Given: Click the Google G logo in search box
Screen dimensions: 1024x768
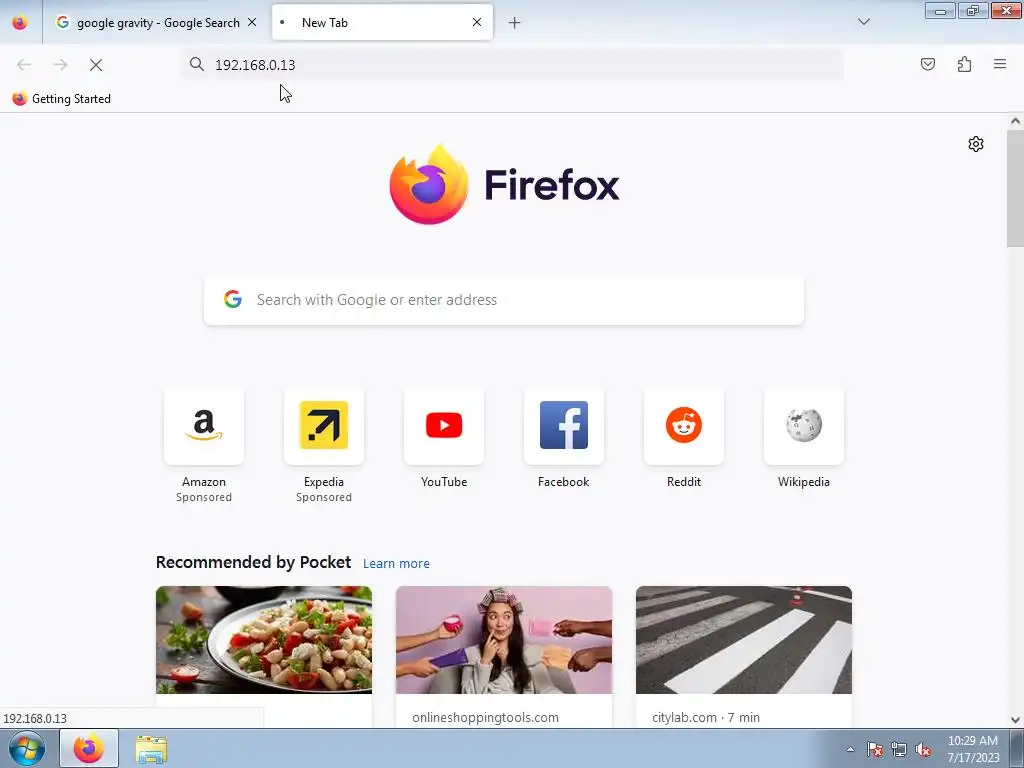Looking at the screenshot, I should (x=233, y=299).
